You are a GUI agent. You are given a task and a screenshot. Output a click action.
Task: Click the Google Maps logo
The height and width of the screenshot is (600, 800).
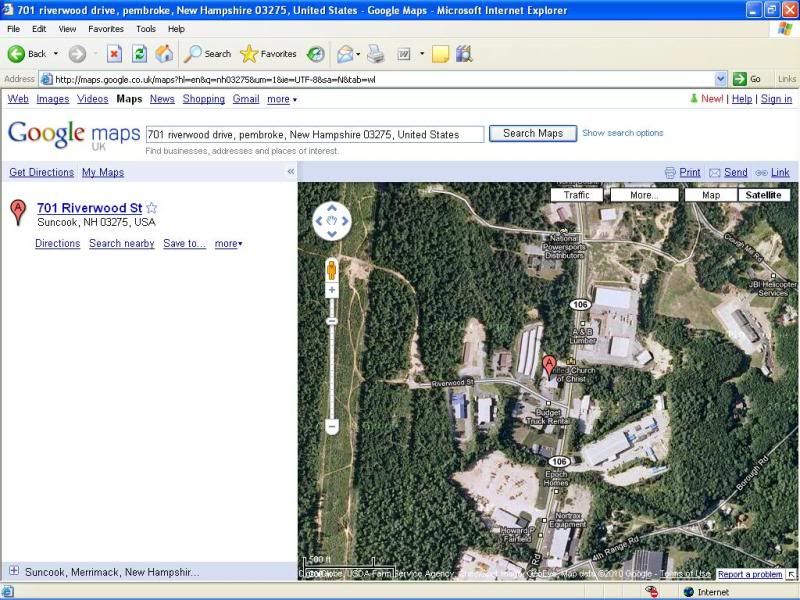74,135
